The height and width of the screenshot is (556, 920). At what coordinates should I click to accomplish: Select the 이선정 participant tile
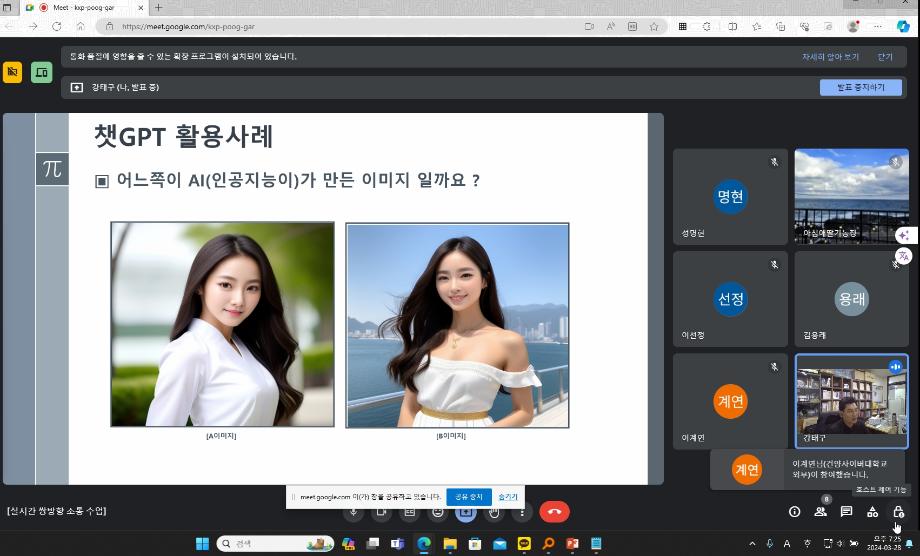tap(730, 299)
